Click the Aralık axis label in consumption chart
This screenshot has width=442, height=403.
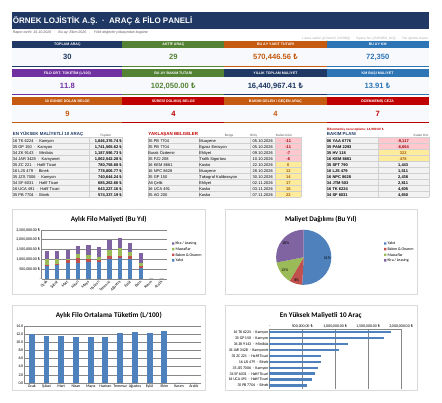(193, 386)
